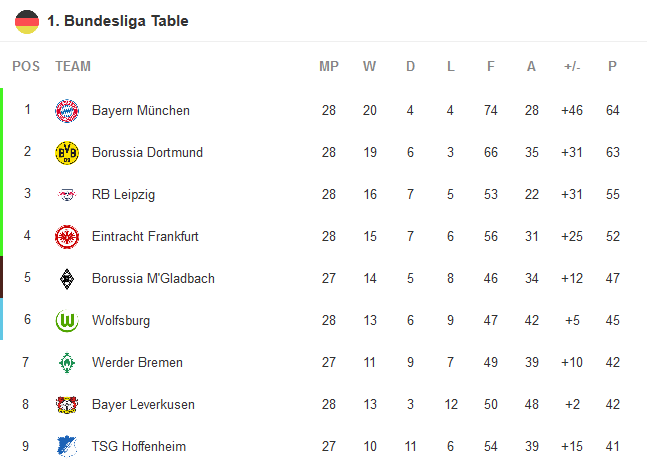Open the Eintracht Frankfurt team link
The height and width of the screenshot is (464, 647).
[x=145, y=236]
